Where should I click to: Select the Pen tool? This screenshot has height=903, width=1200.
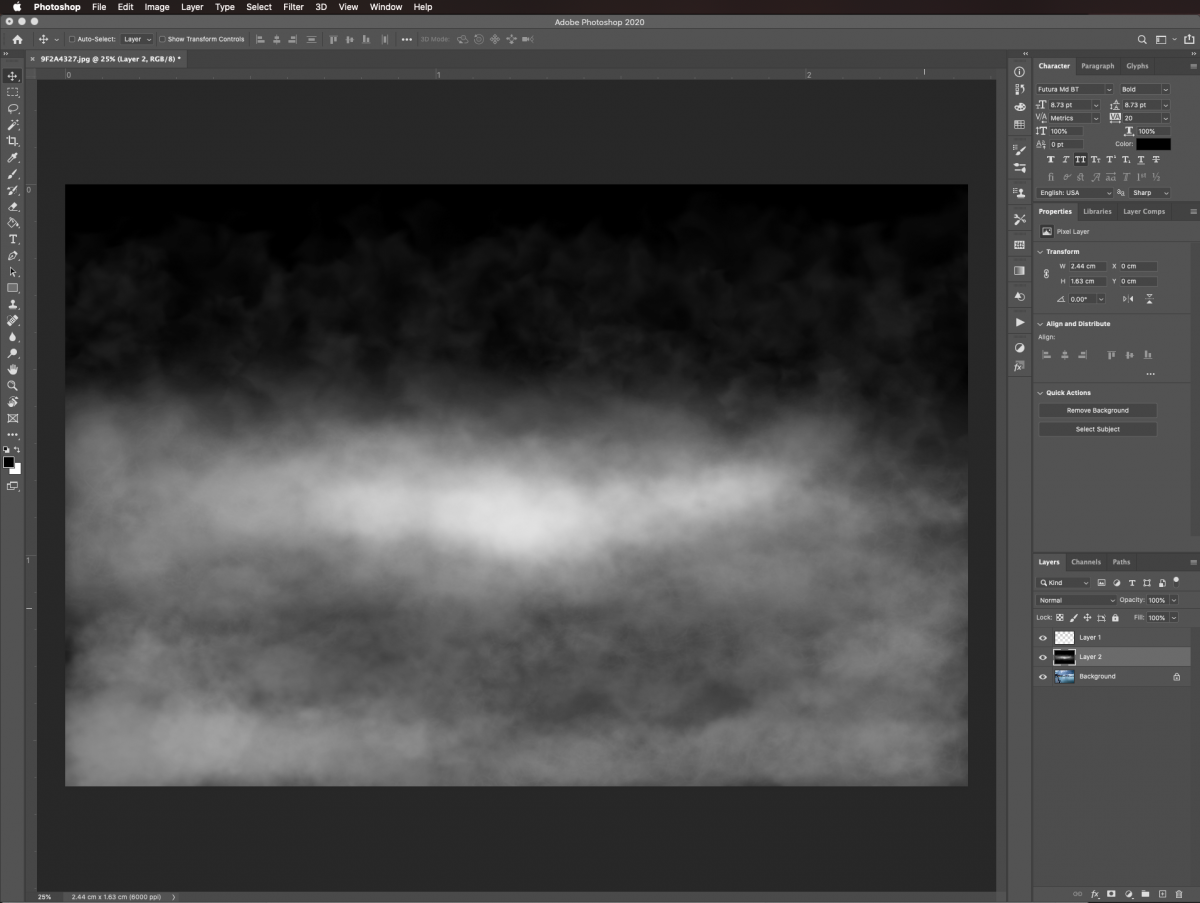point(13,256)
